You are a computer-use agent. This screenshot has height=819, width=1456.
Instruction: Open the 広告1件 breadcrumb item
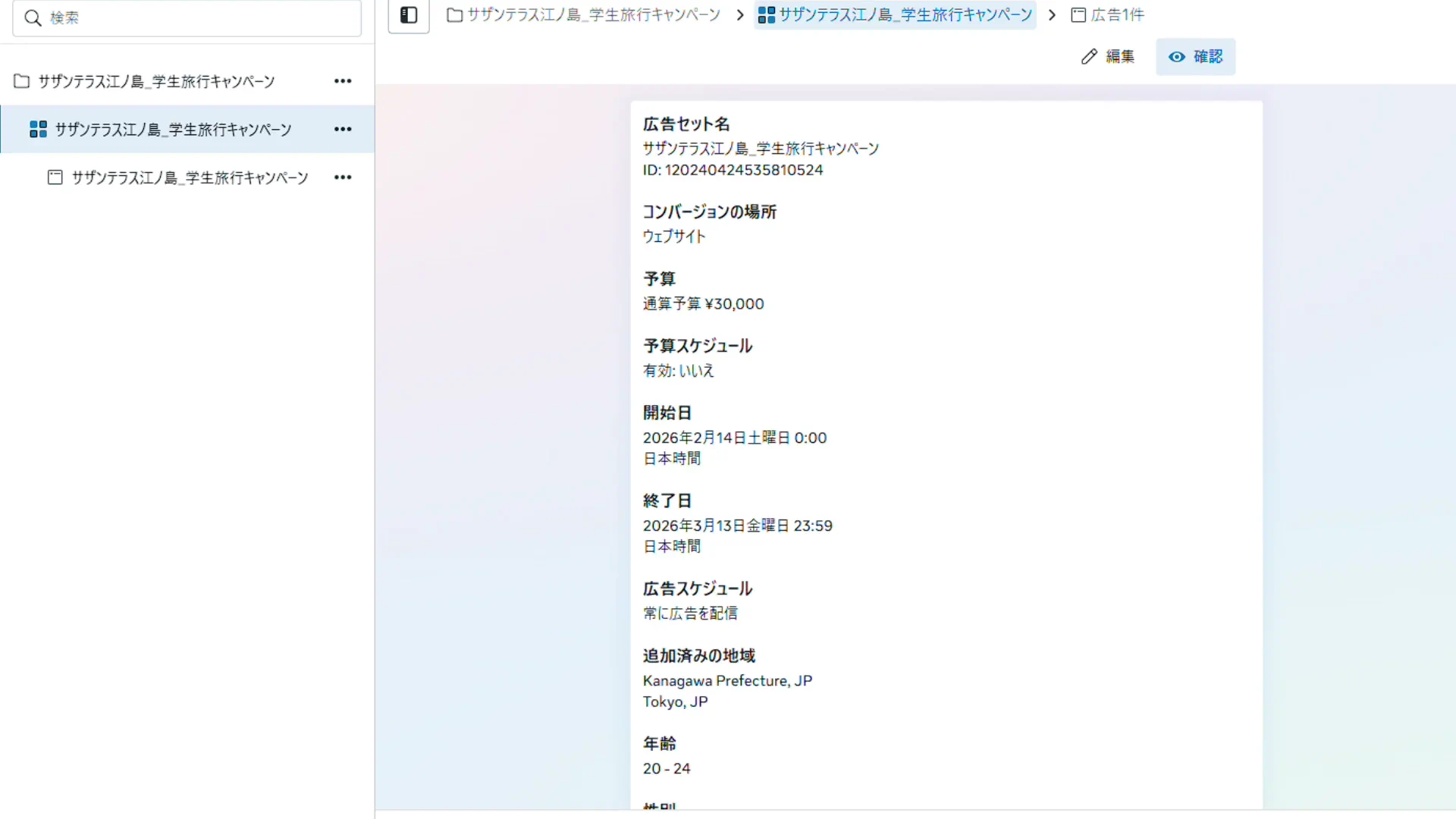tap(1108, 15)
